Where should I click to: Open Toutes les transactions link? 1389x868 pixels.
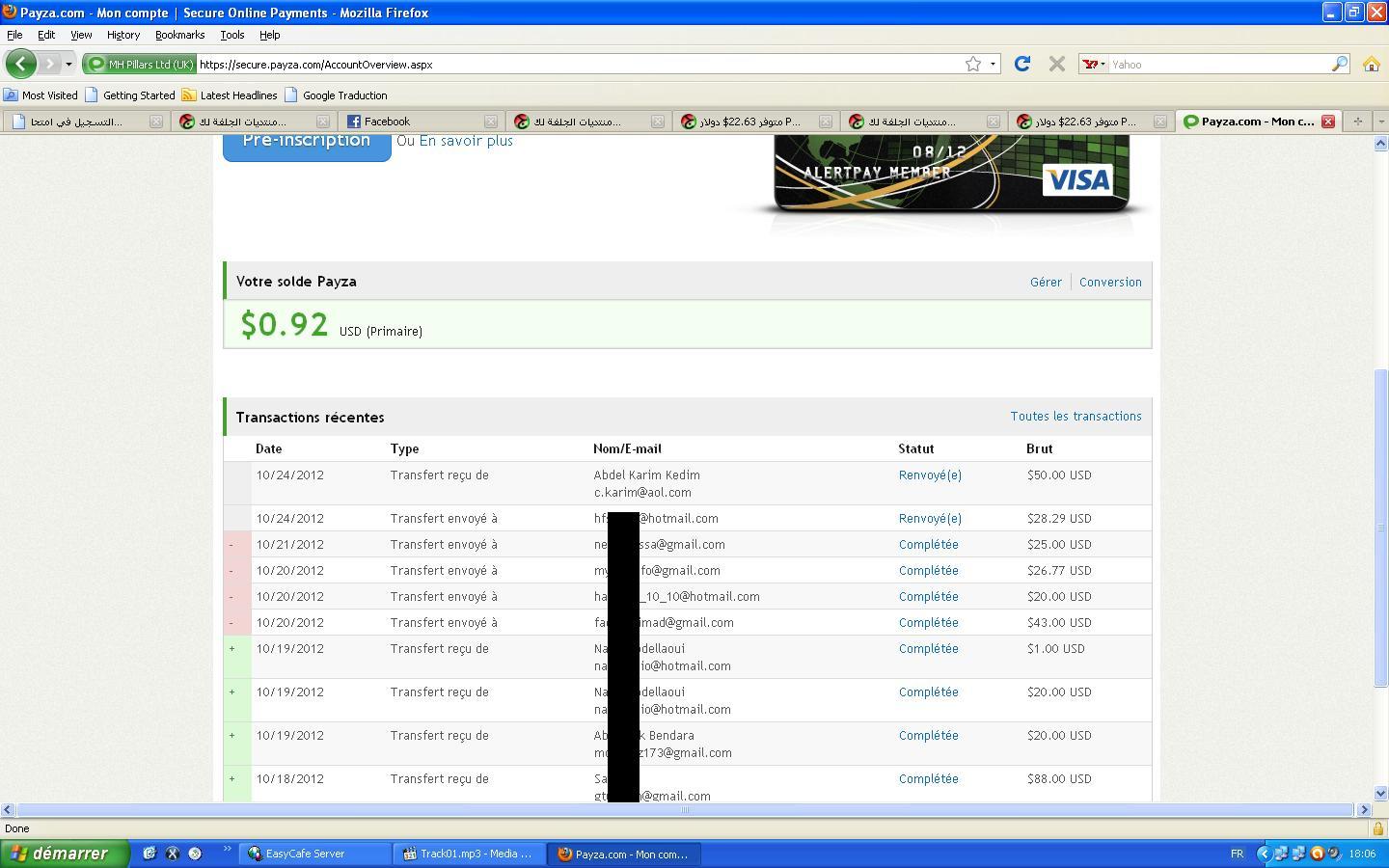(1076, 417)
